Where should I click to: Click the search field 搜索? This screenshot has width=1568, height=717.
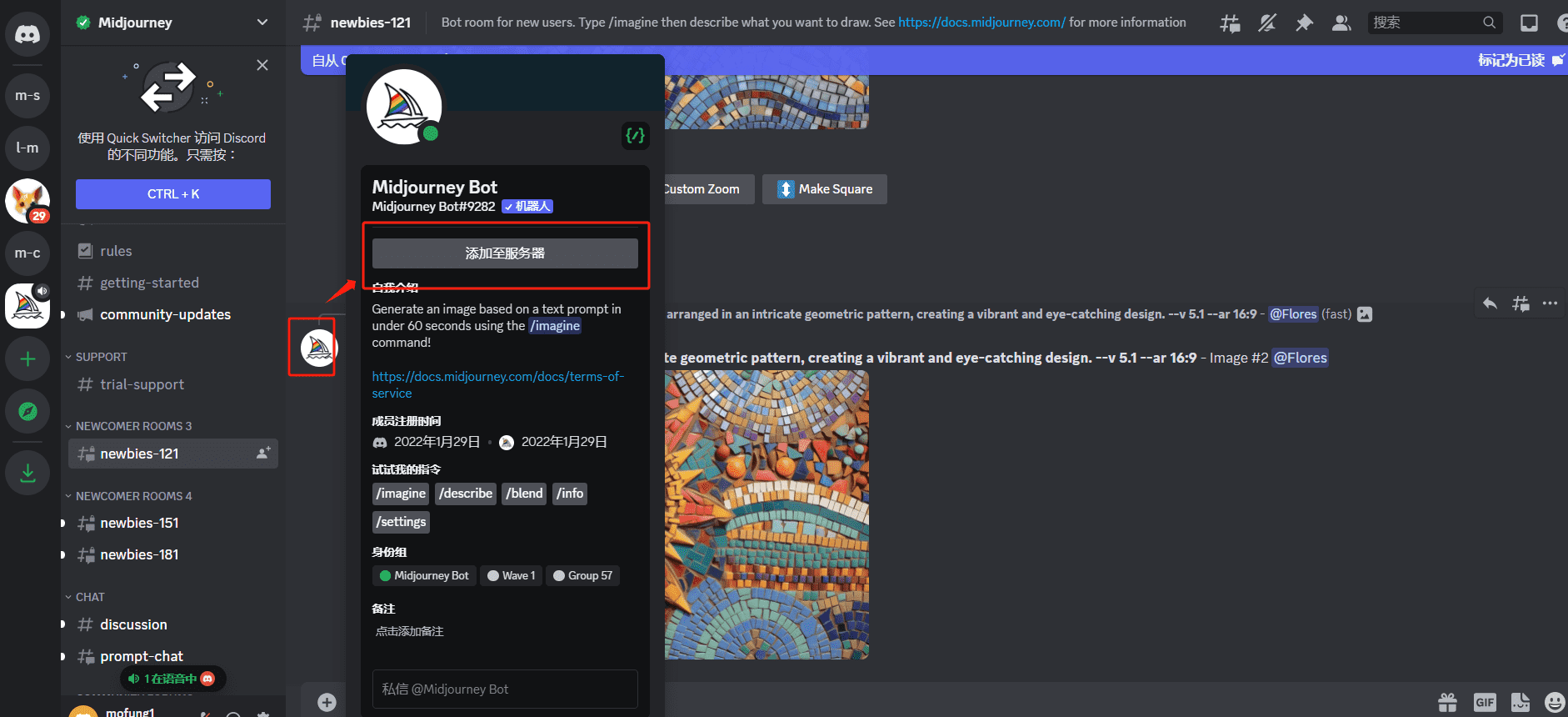tap(1435, 23)
